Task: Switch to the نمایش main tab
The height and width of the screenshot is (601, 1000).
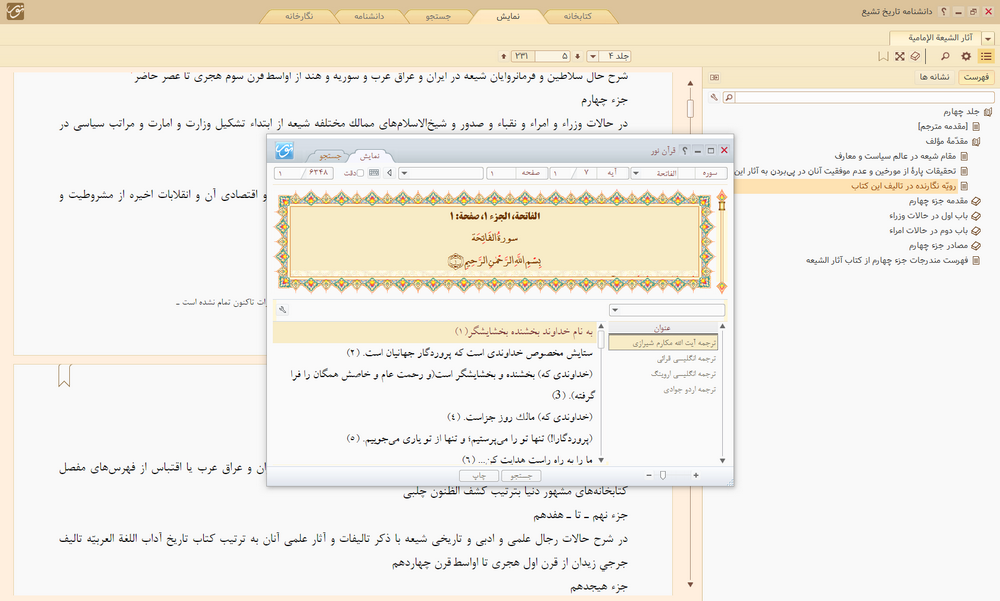Action: click(508, 17)
